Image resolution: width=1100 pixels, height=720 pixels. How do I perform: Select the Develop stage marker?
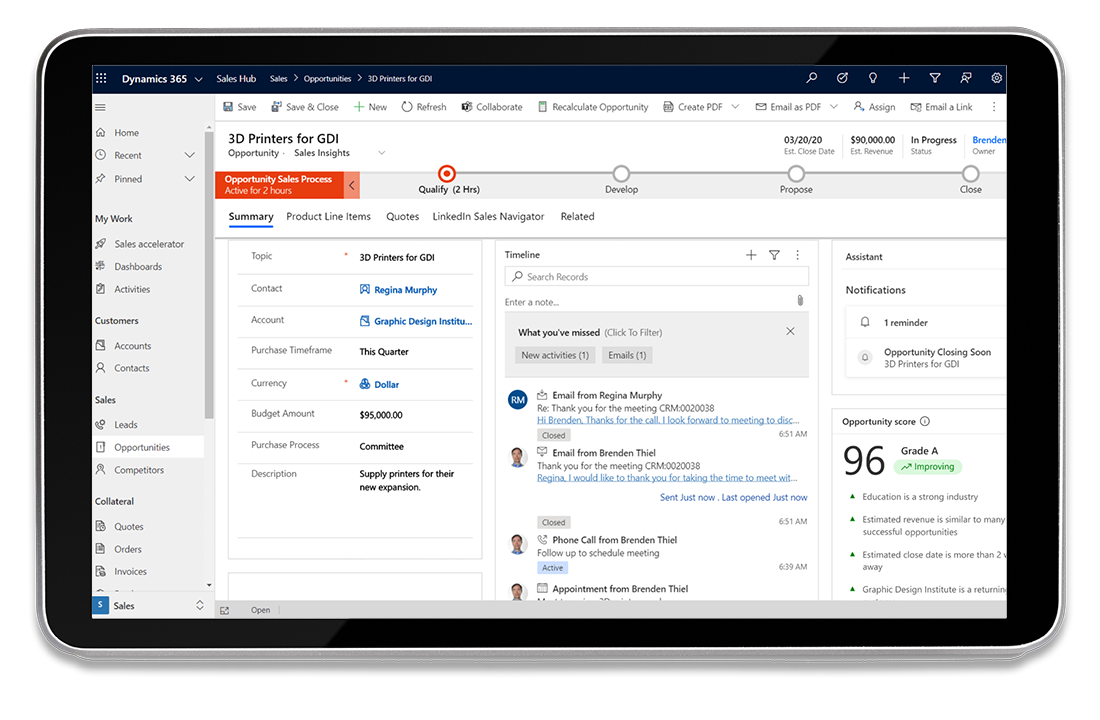coord(621,173)
